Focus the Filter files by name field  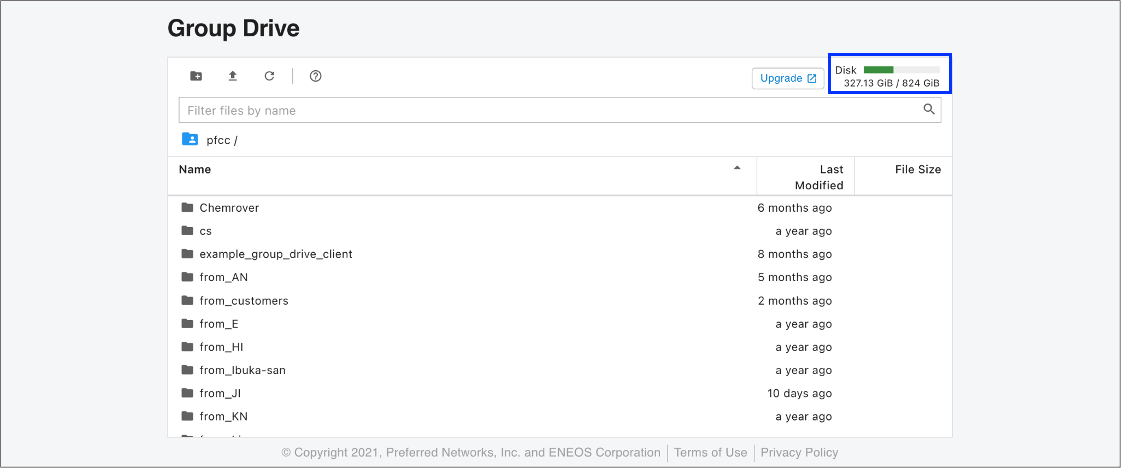550,110
